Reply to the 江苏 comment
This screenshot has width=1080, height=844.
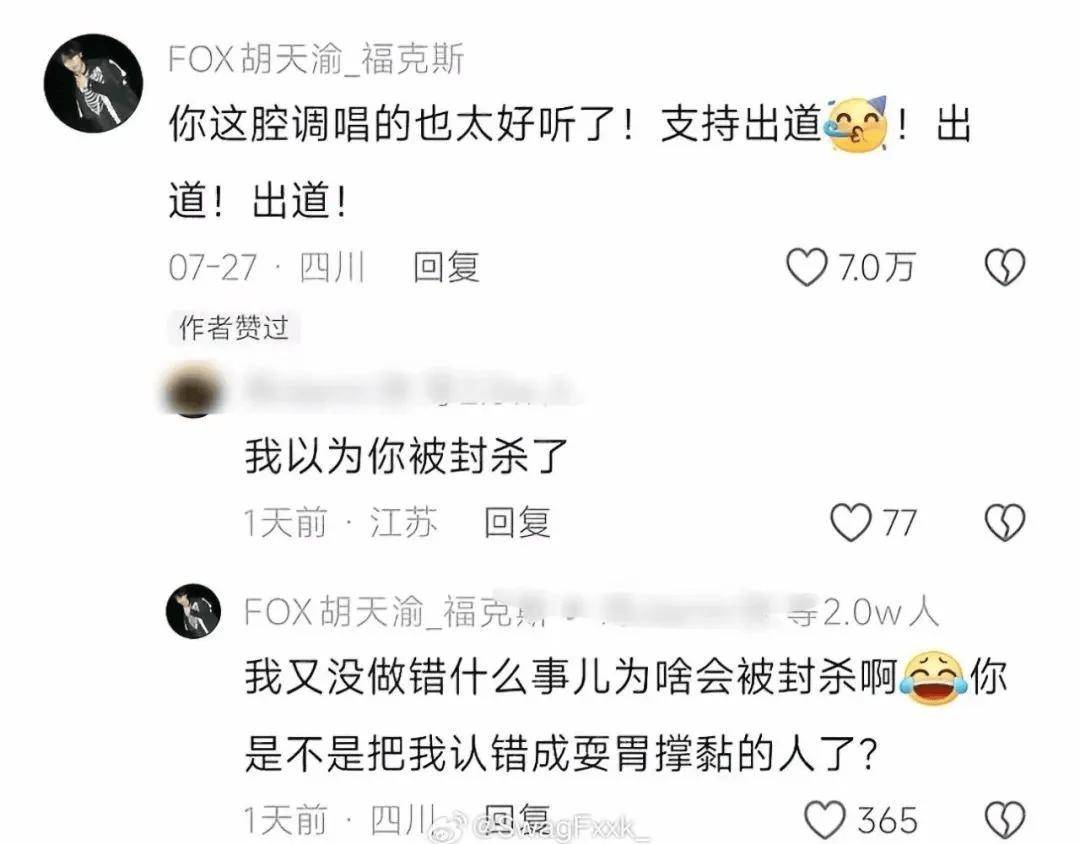pos(517,522)
